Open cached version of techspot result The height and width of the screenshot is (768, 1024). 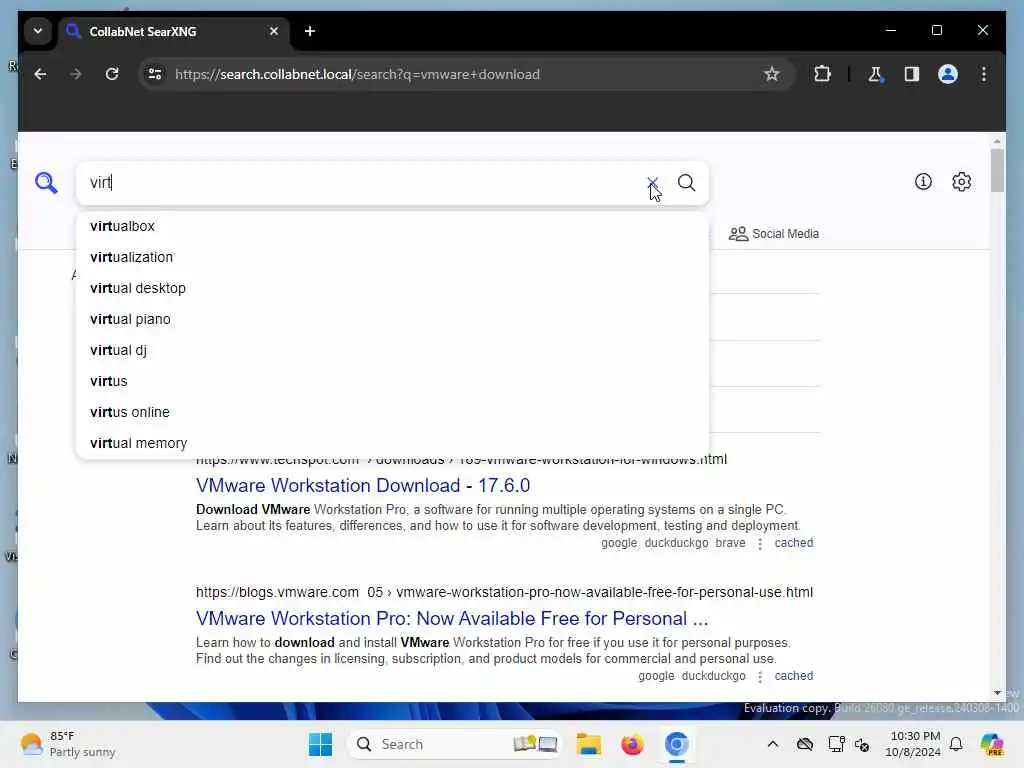[x=793, y=543]
